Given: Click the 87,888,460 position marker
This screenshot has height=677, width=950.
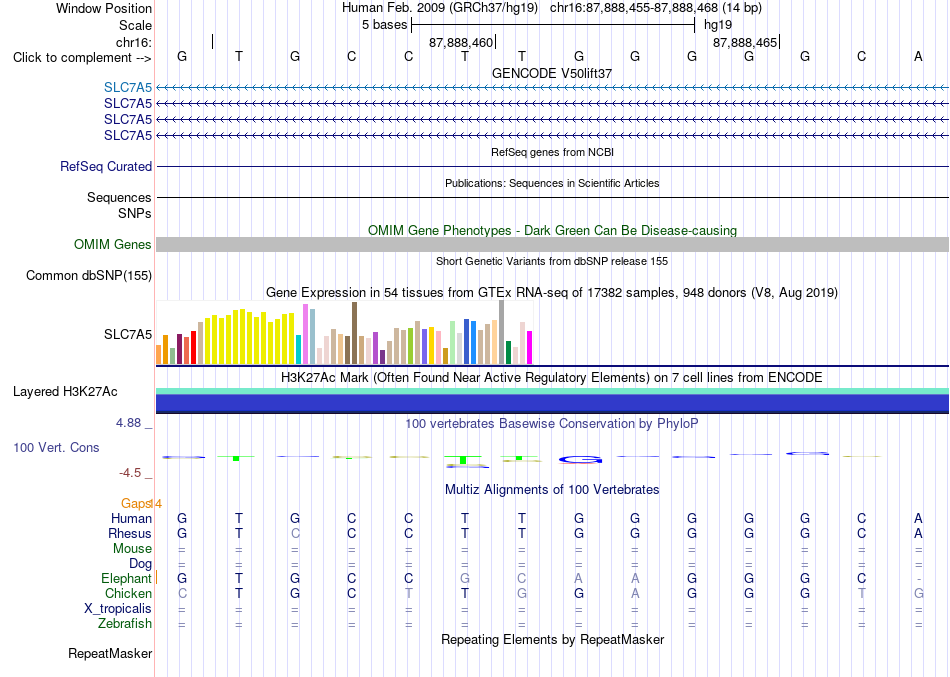Looking at the screenshot, I should coord(461,42).
